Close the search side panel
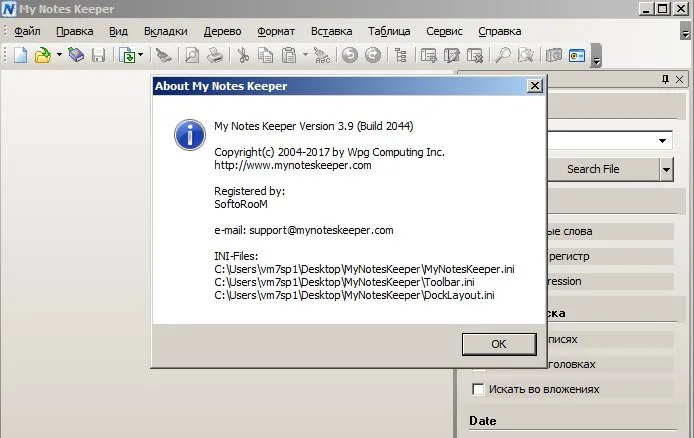694x438 pixels. point(680,79)
